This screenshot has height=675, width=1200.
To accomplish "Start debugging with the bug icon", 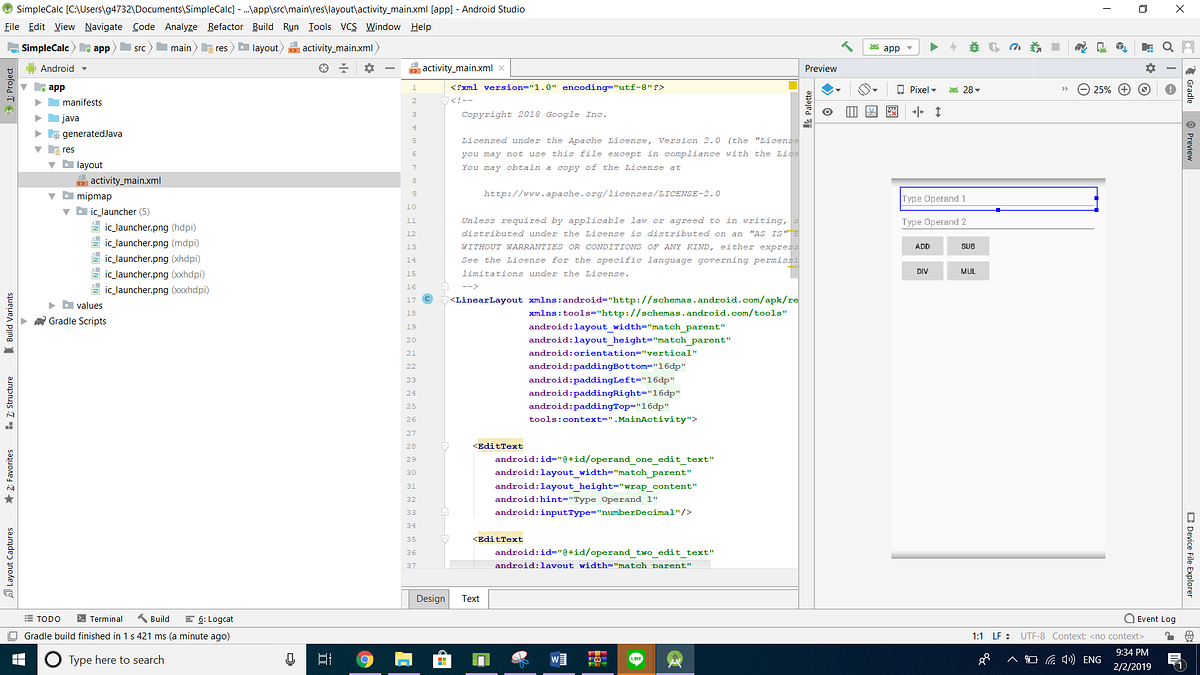I will pyautogui.click(x=973, y=47).
